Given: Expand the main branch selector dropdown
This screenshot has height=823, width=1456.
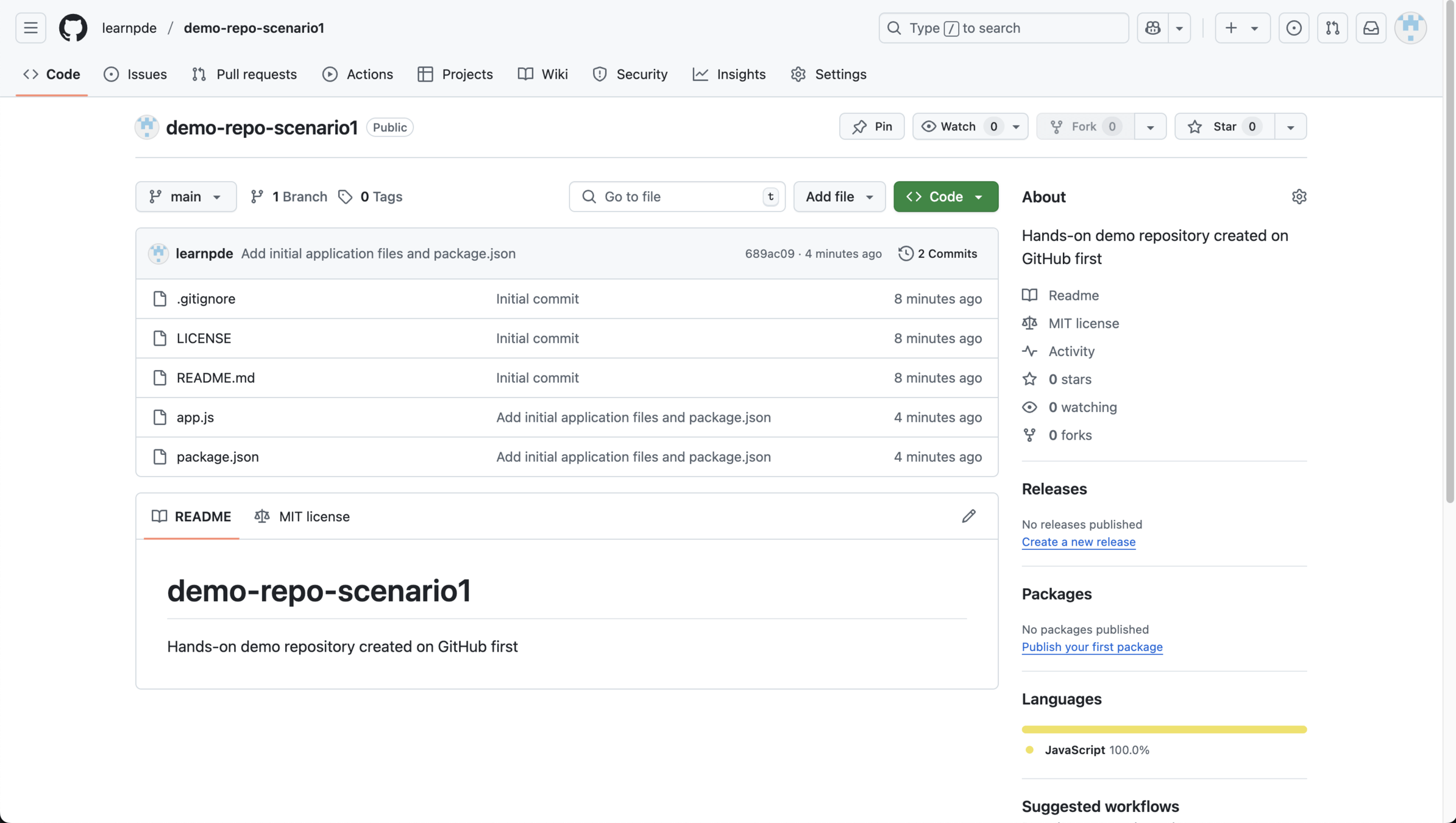Looking at the screenshot, I should point(186,197).
